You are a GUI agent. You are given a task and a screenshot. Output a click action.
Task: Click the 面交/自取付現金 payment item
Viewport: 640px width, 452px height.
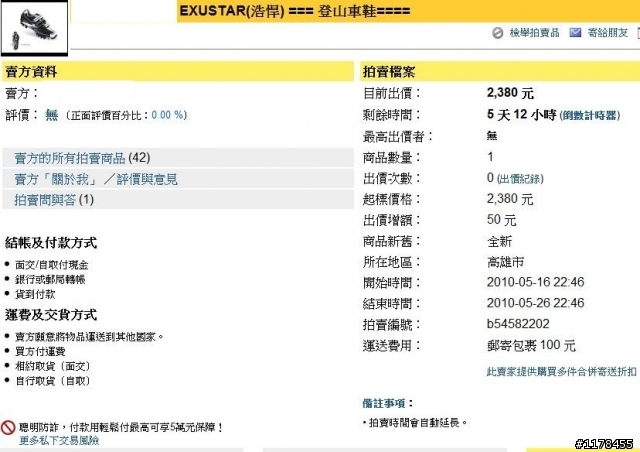[51, 265]
